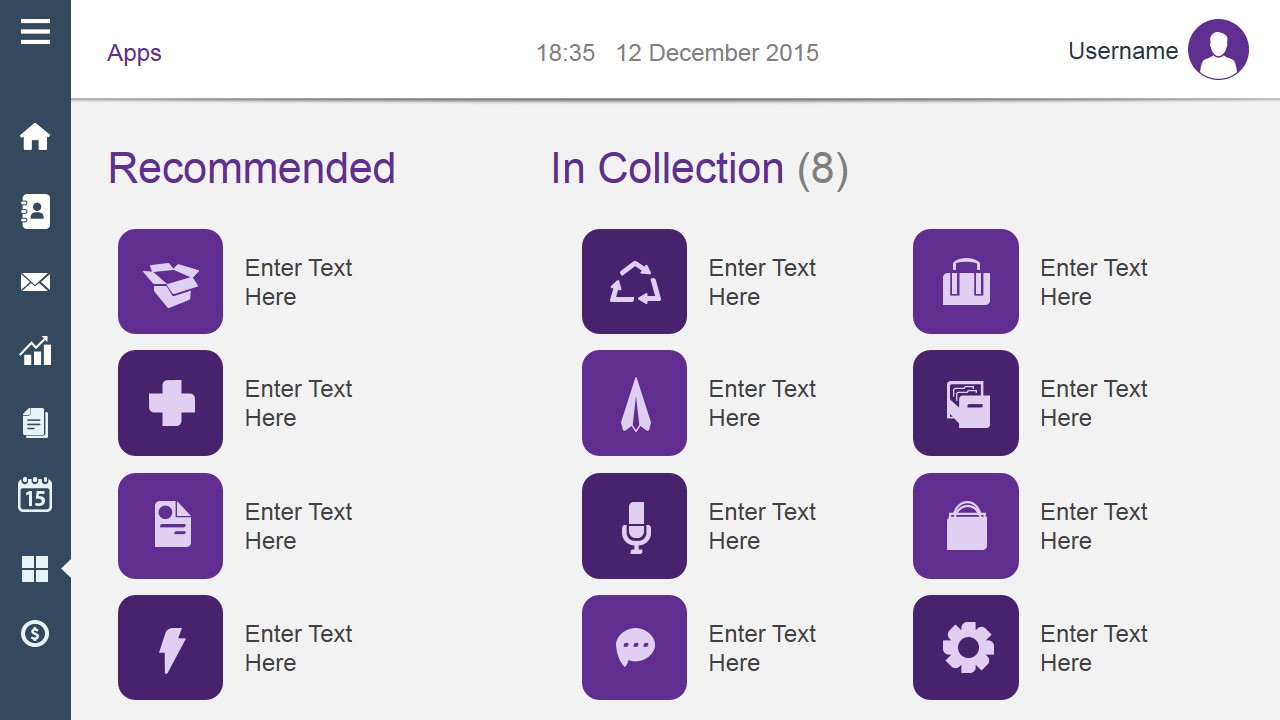Open Contacts from the sidebar address book icon
Image resolution: width=1280 pixels, height=720 pixels.
35,212
